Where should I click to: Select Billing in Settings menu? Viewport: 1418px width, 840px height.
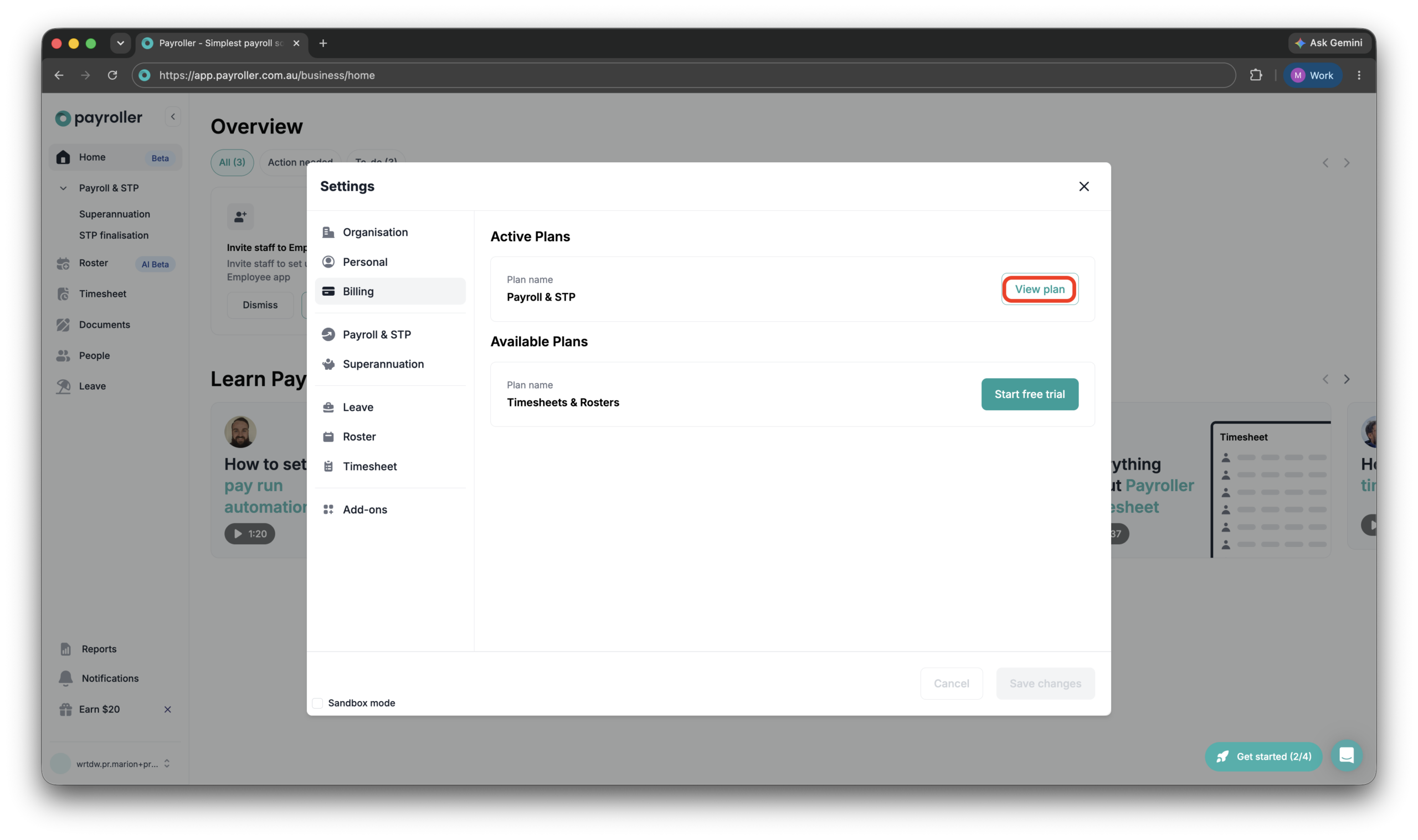pos(390,291)
